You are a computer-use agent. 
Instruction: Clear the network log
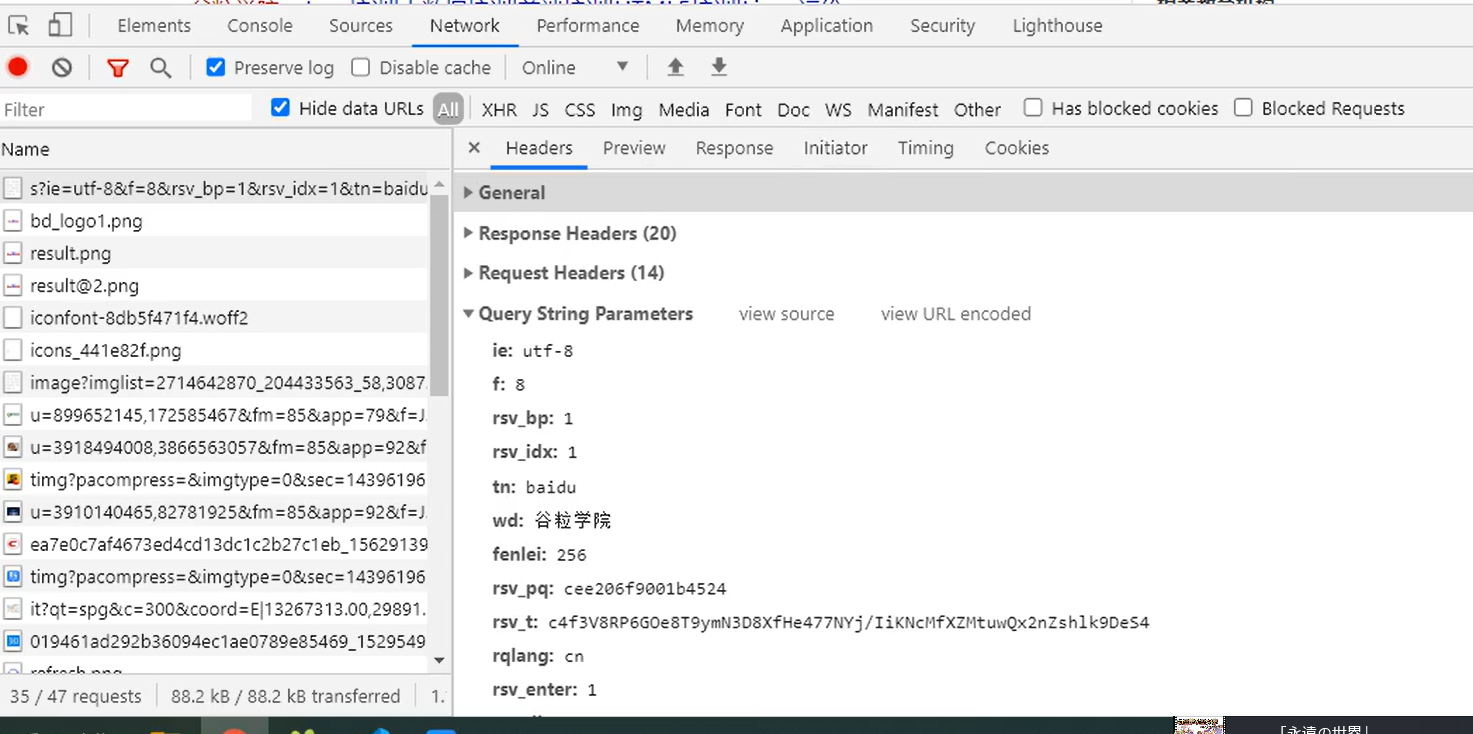[x=62, y=68]
